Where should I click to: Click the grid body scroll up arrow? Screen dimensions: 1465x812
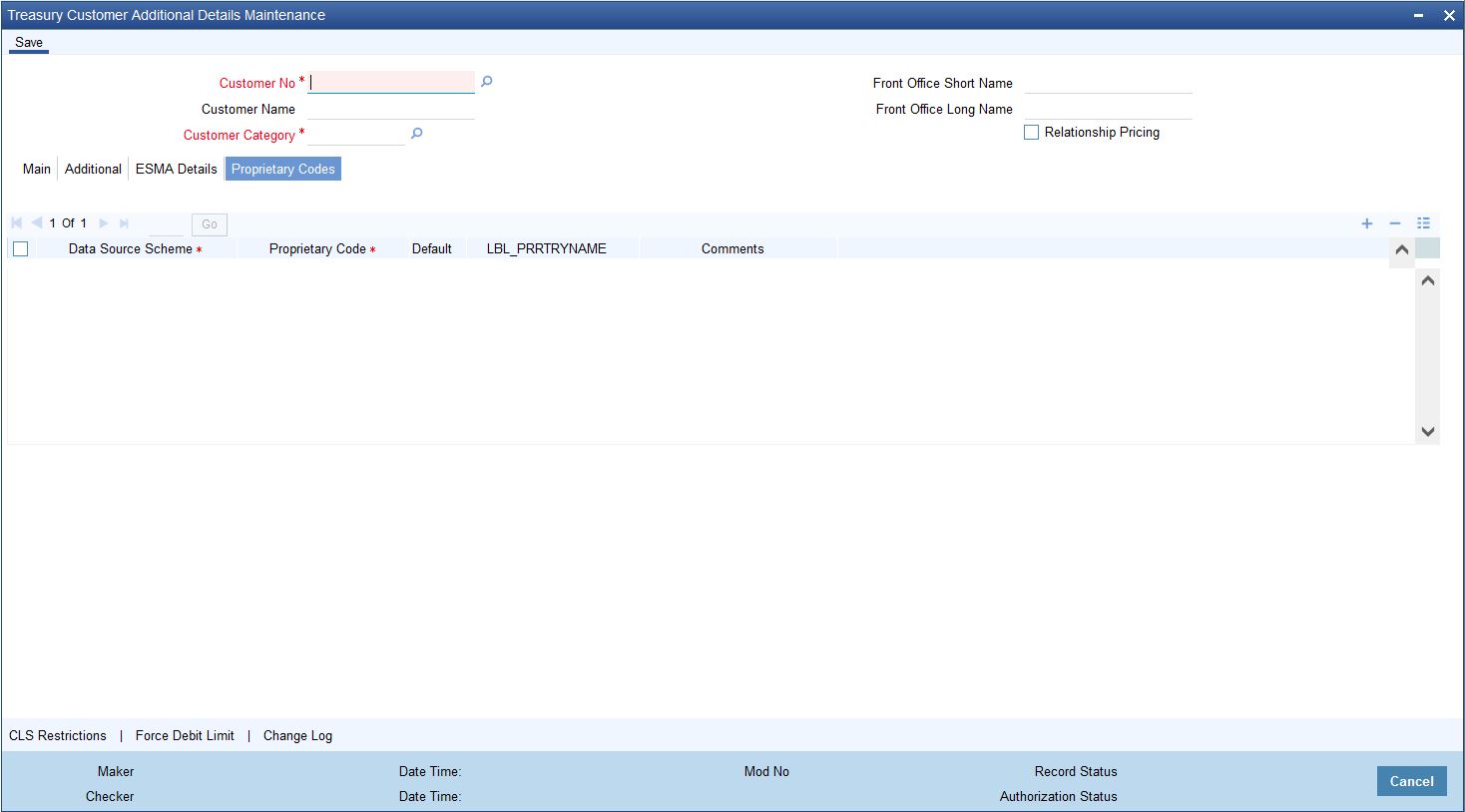pyautogui.click(x=1428, y=280)
